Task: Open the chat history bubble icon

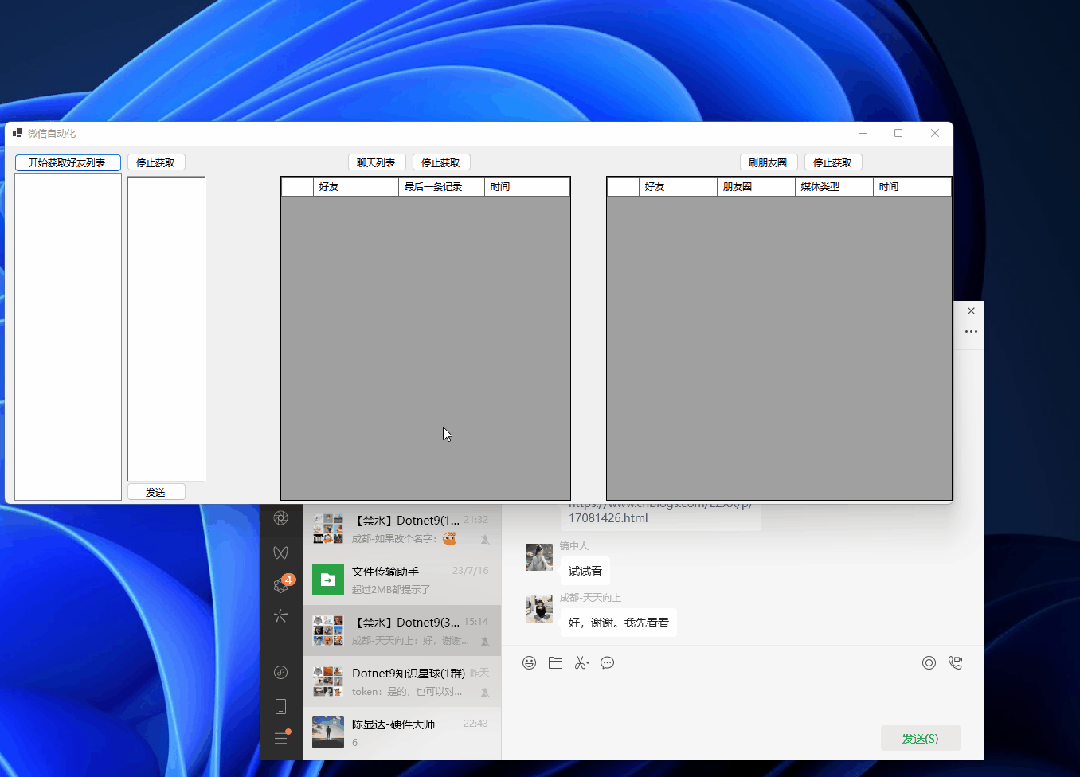Action: click(x=607, y=662)
